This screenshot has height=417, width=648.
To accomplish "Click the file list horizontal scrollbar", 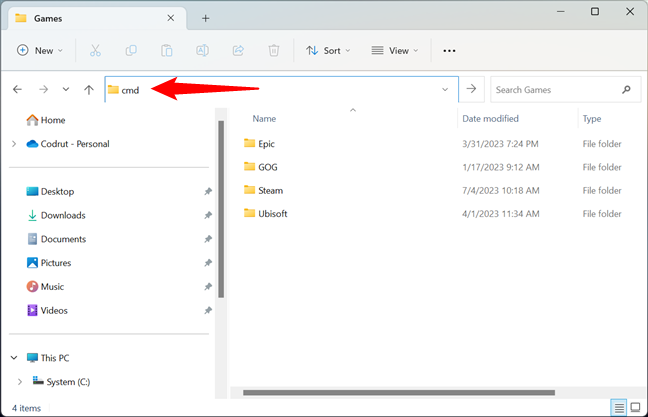I will point(399,393).
